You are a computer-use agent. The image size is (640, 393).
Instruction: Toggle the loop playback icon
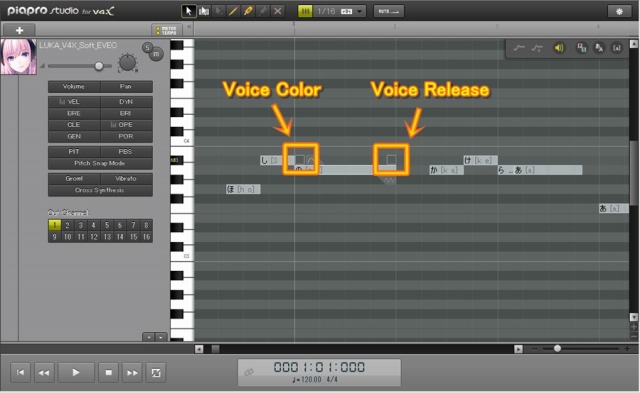click(x=156, y=373)
